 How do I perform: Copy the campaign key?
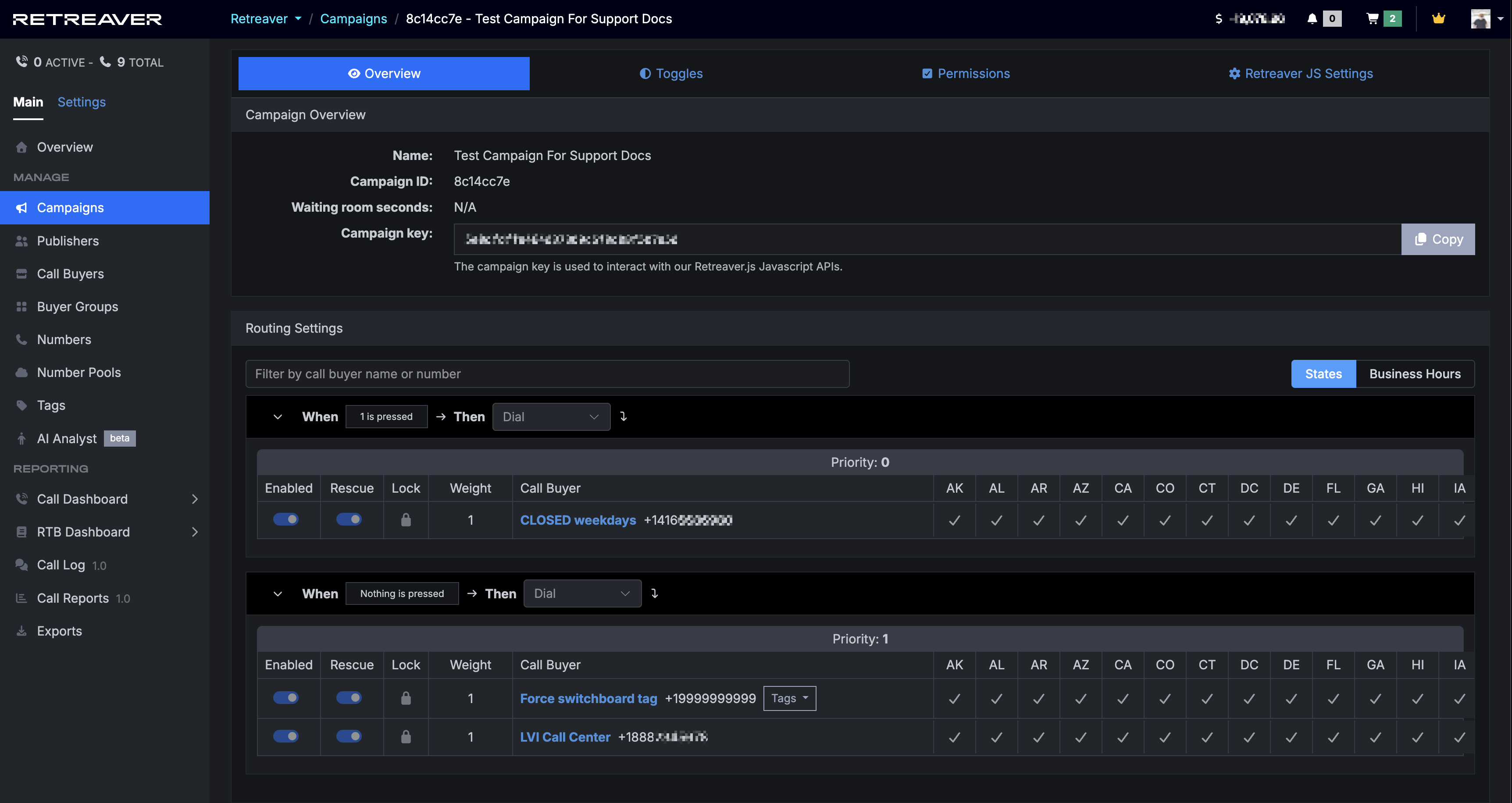1438,239
